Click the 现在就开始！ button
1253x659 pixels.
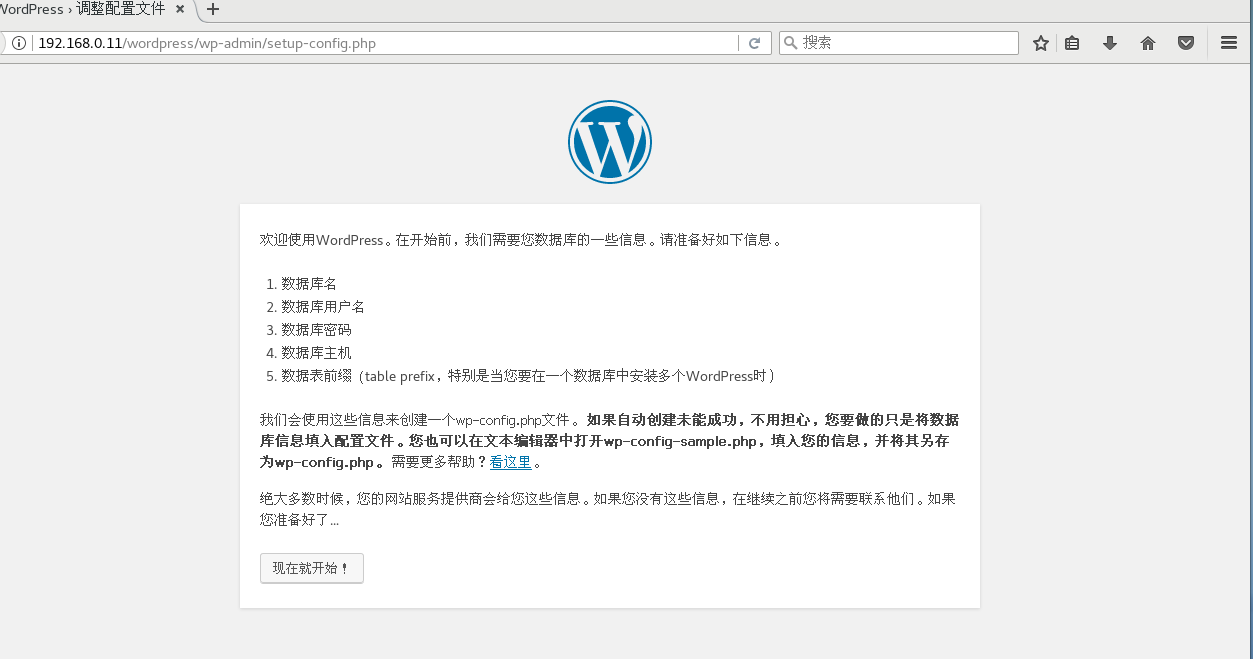pyautogui.click(x=311, y=568)
